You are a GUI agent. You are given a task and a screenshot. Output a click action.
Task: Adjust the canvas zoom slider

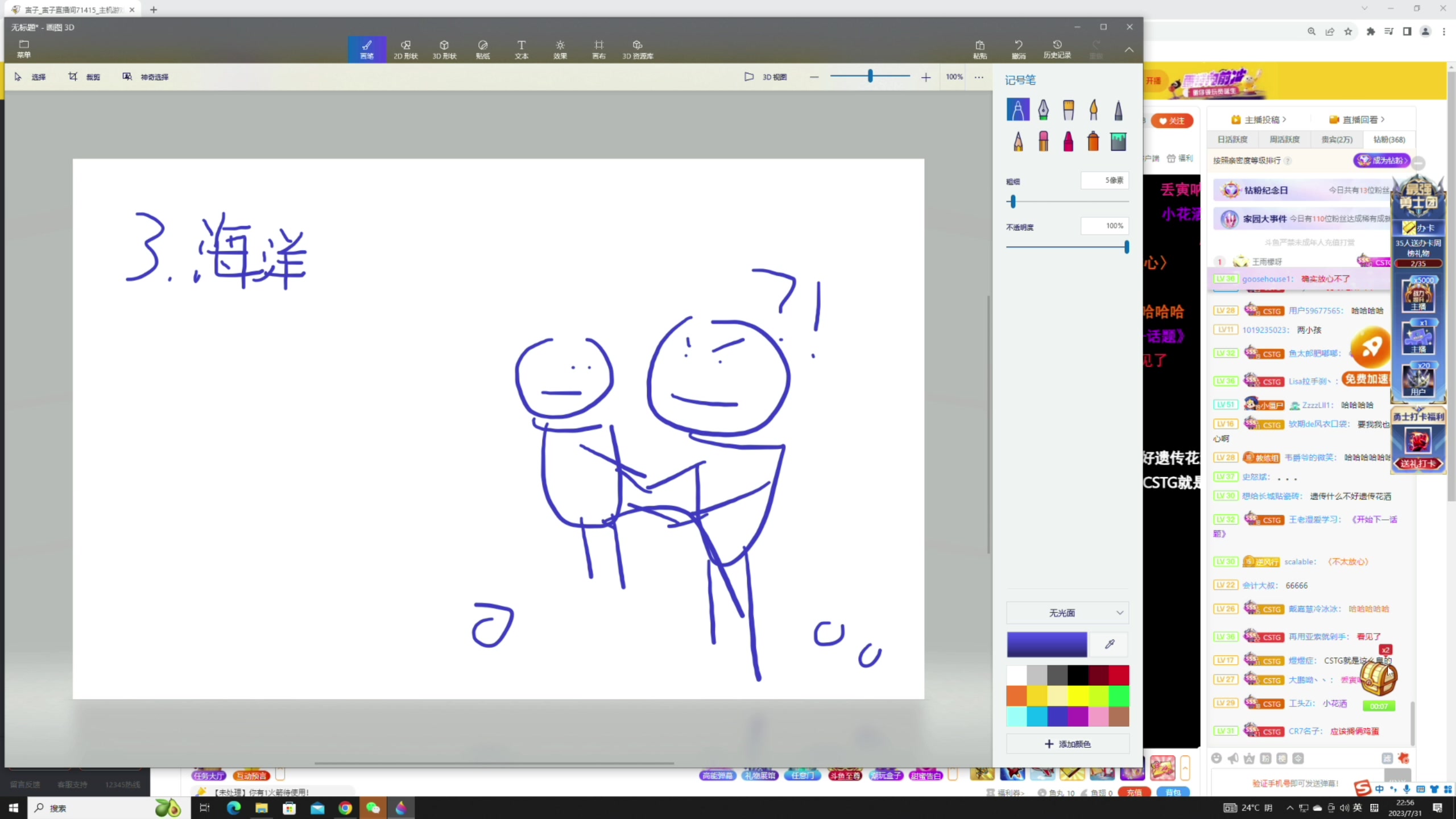(x=870, y=76)
